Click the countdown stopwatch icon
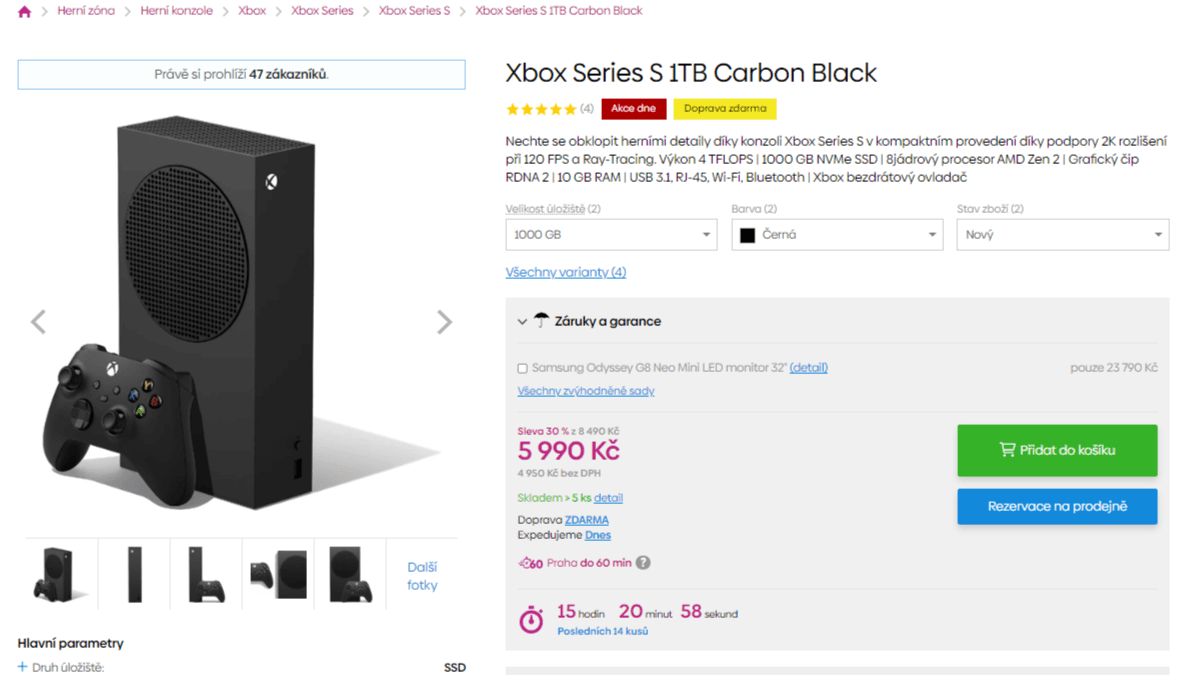This screenshot has width=1177, height=675. point(531,620)
